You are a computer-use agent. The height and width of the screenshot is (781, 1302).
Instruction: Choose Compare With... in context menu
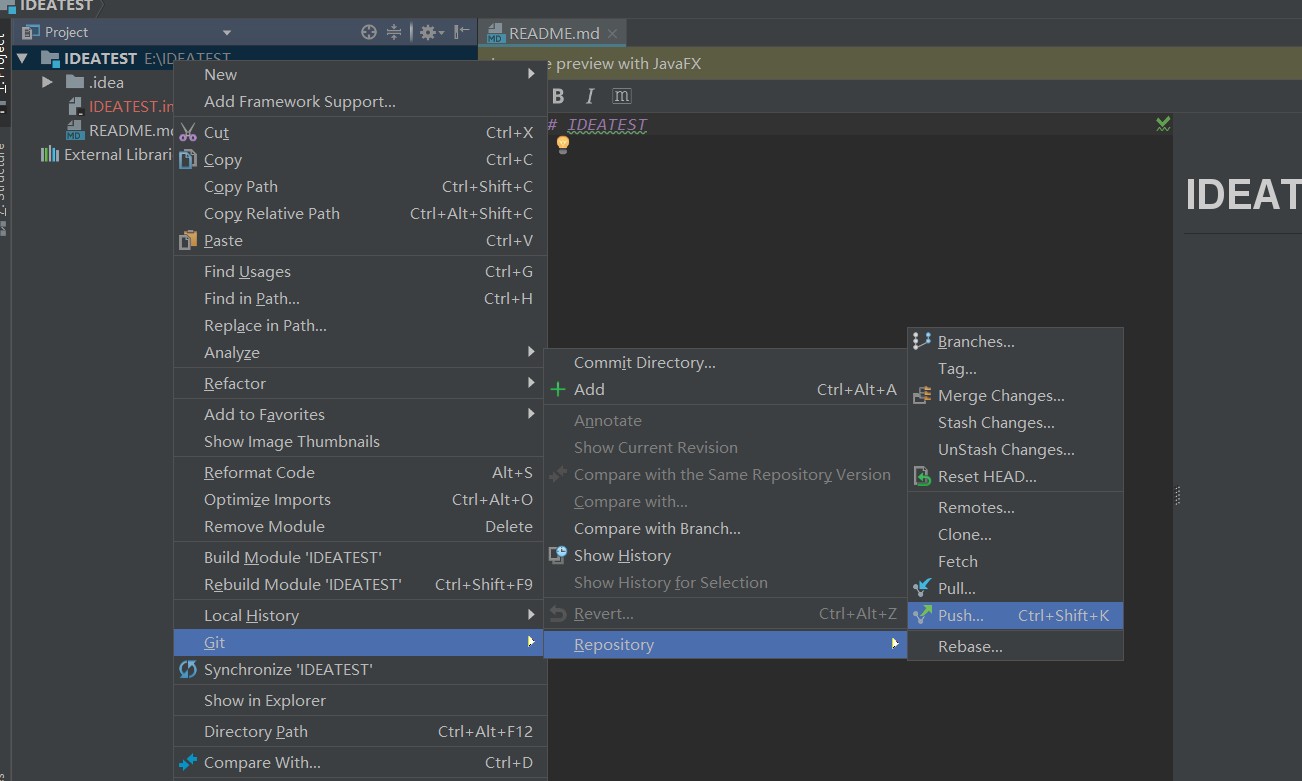point(360,762)
